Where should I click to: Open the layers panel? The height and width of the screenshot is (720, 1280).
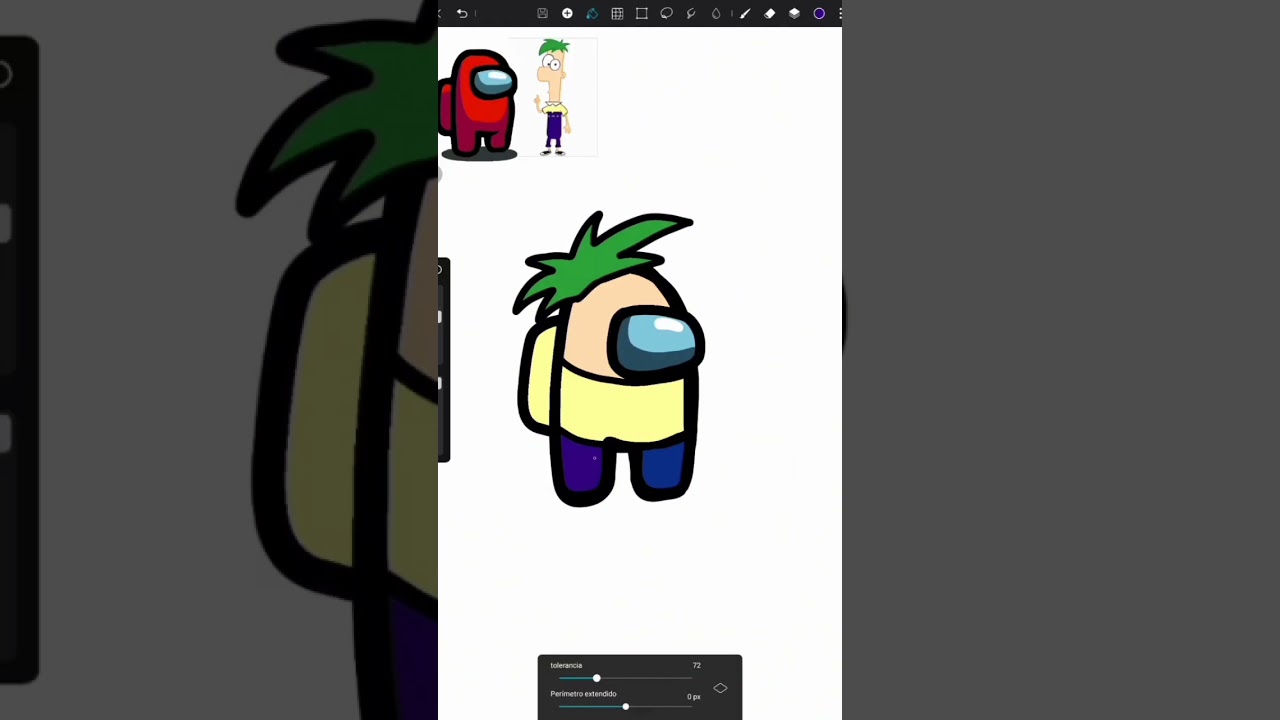point(794,13)
